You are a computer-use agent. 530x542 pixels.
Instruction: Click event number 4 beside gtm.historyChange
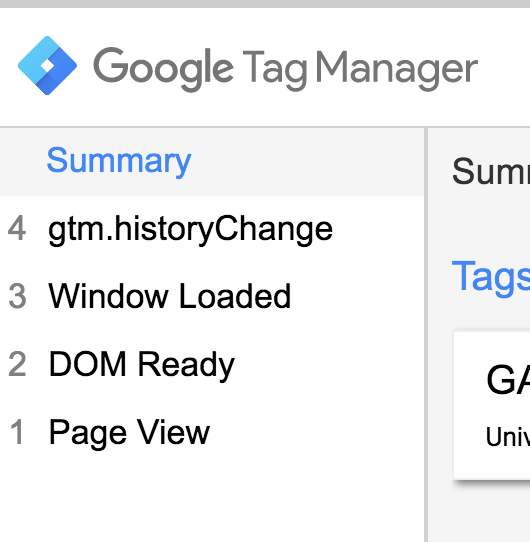coord(17,228)
